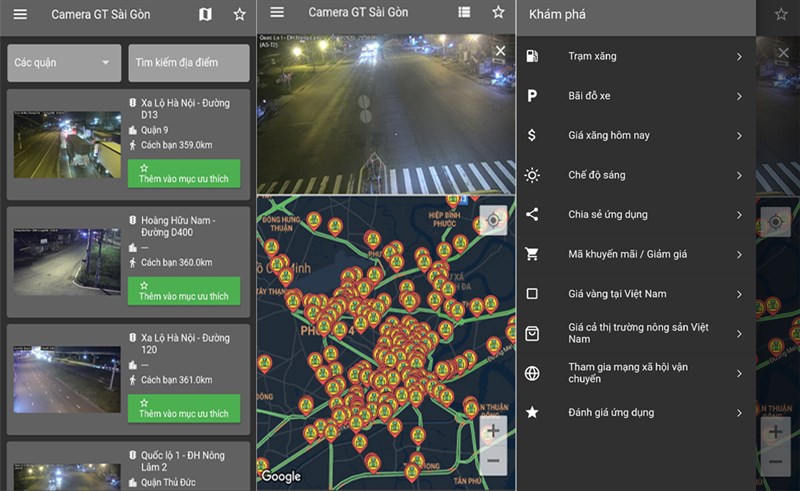Expand chevron next to Chế độ sáng
The width and height of the screenshot is (800, 491).
[739, 176]
